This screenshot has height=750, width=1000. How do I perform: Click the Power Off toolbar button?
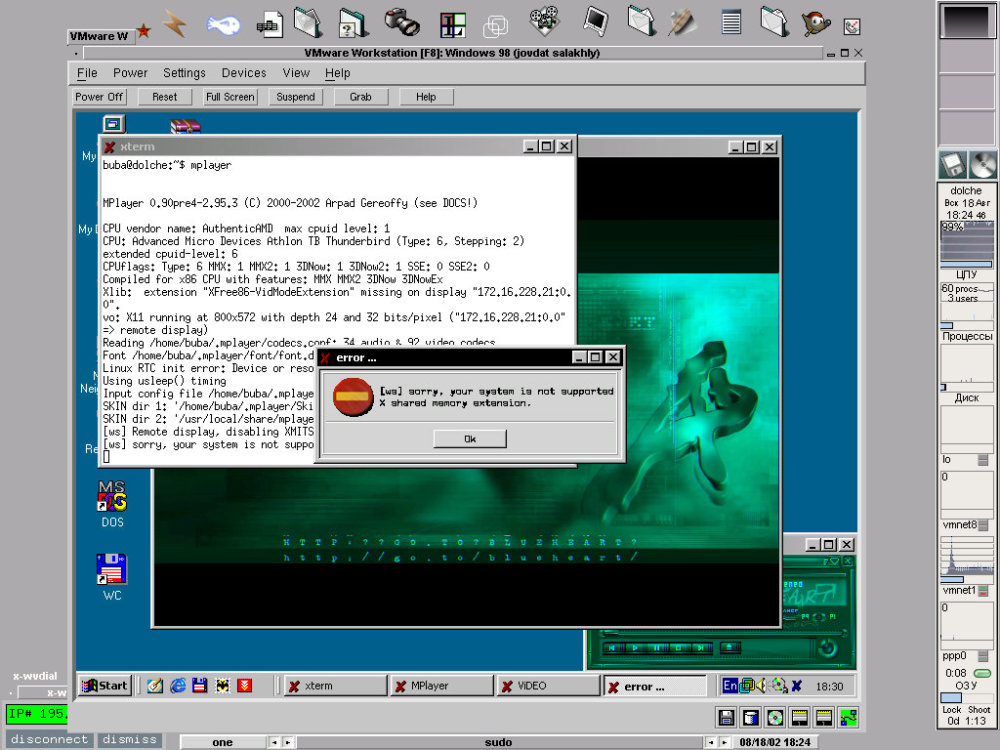tap(99, 97)
